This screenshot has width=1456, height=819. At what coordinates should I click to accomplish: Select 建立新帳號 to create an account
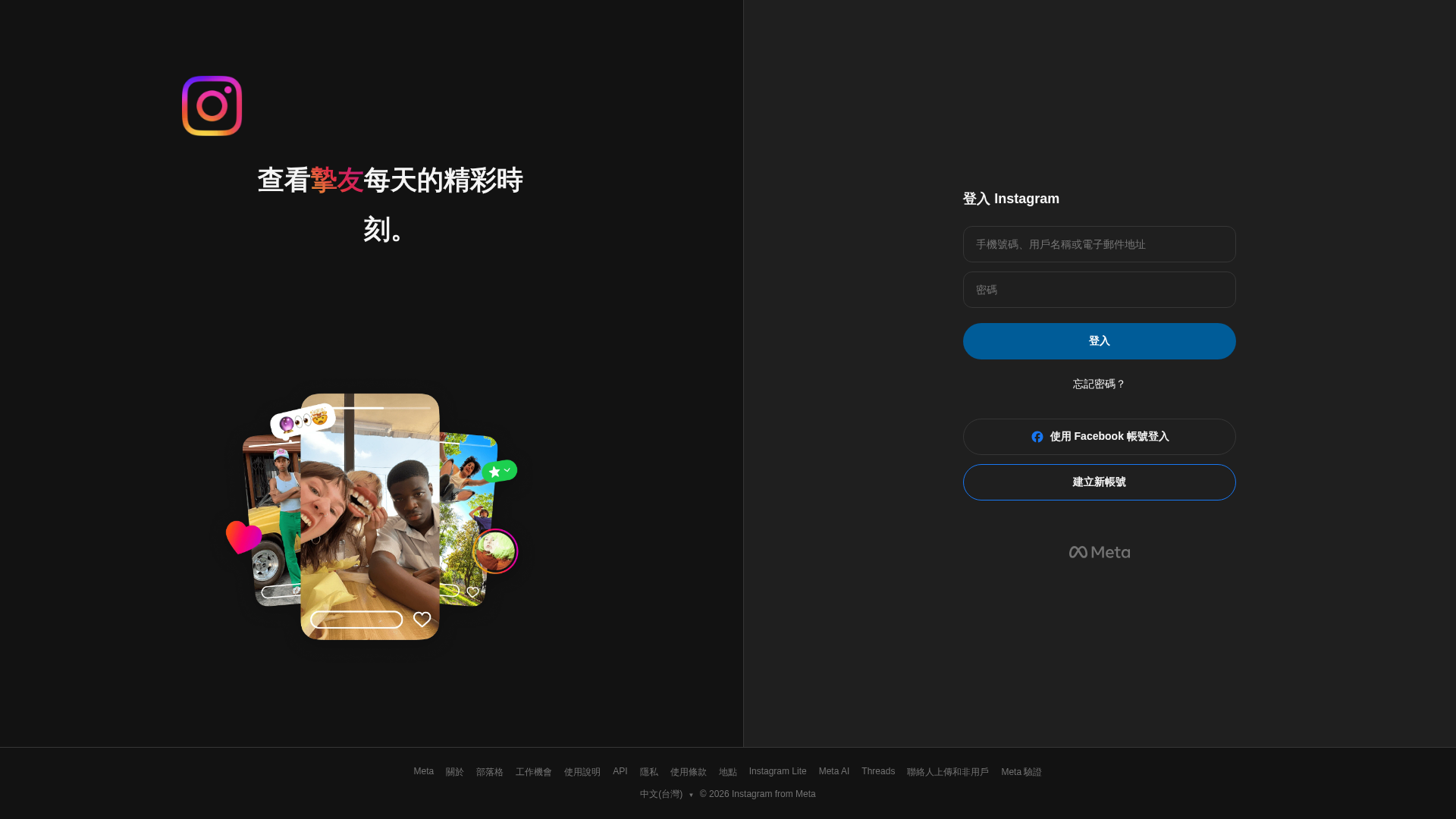click(1099, 482)
